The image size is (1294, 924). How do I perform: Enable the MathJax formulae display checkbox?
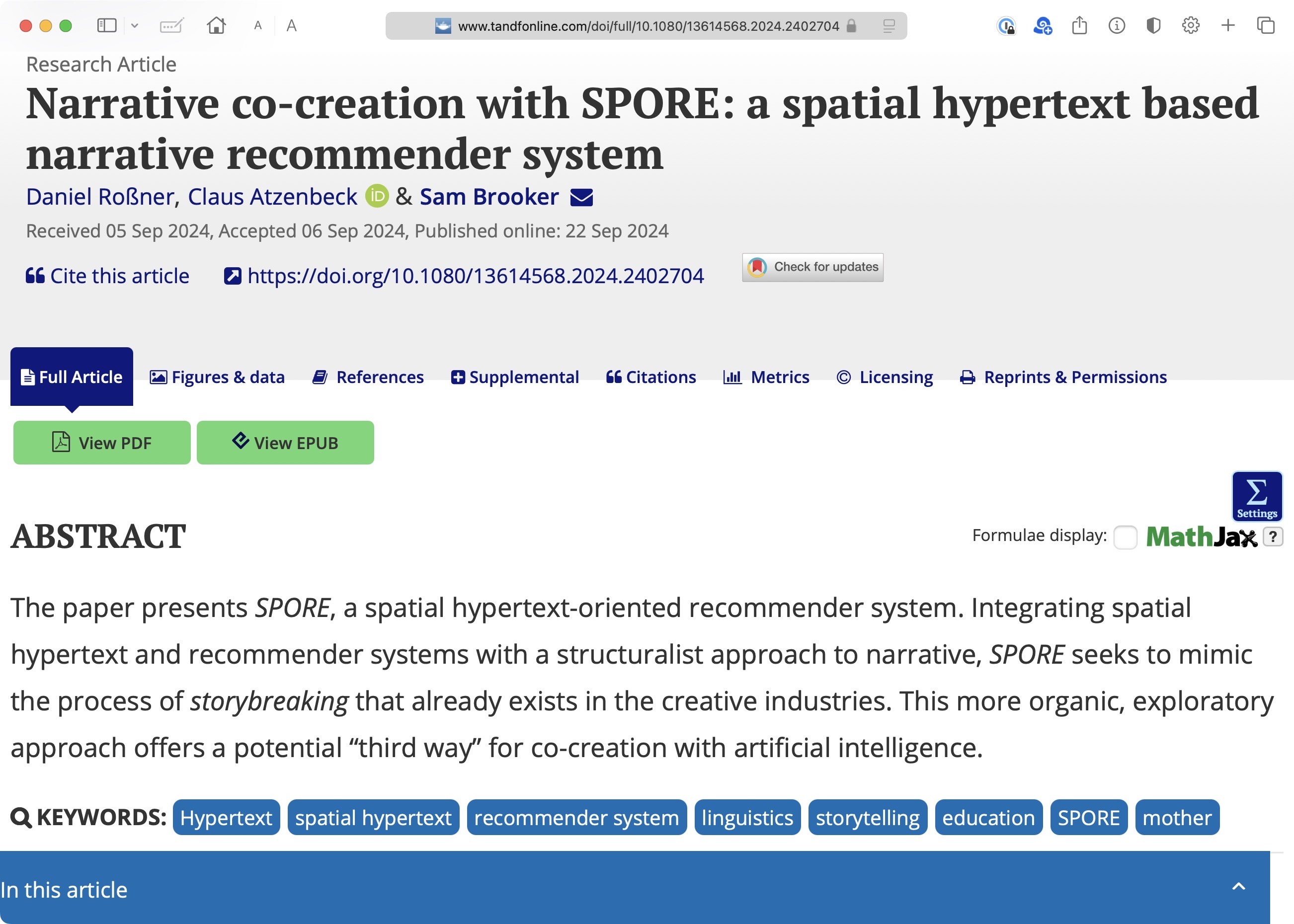point(1125,537)
